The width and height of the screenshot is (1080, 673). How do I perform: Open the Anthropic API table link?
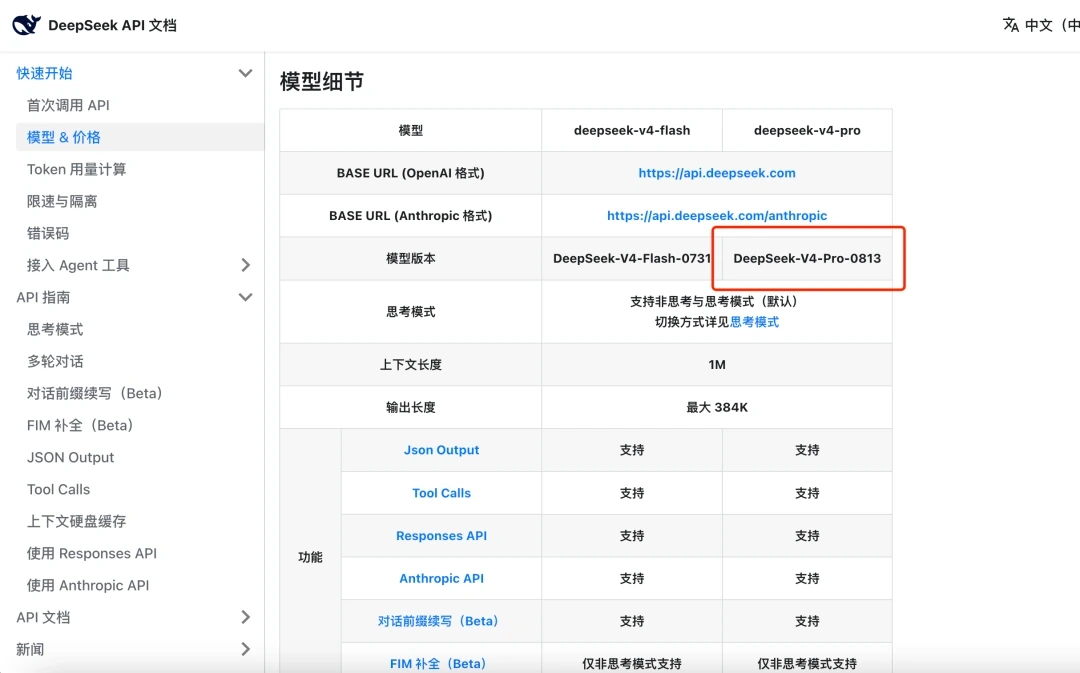pyautogui.click(x=442, y=579)
